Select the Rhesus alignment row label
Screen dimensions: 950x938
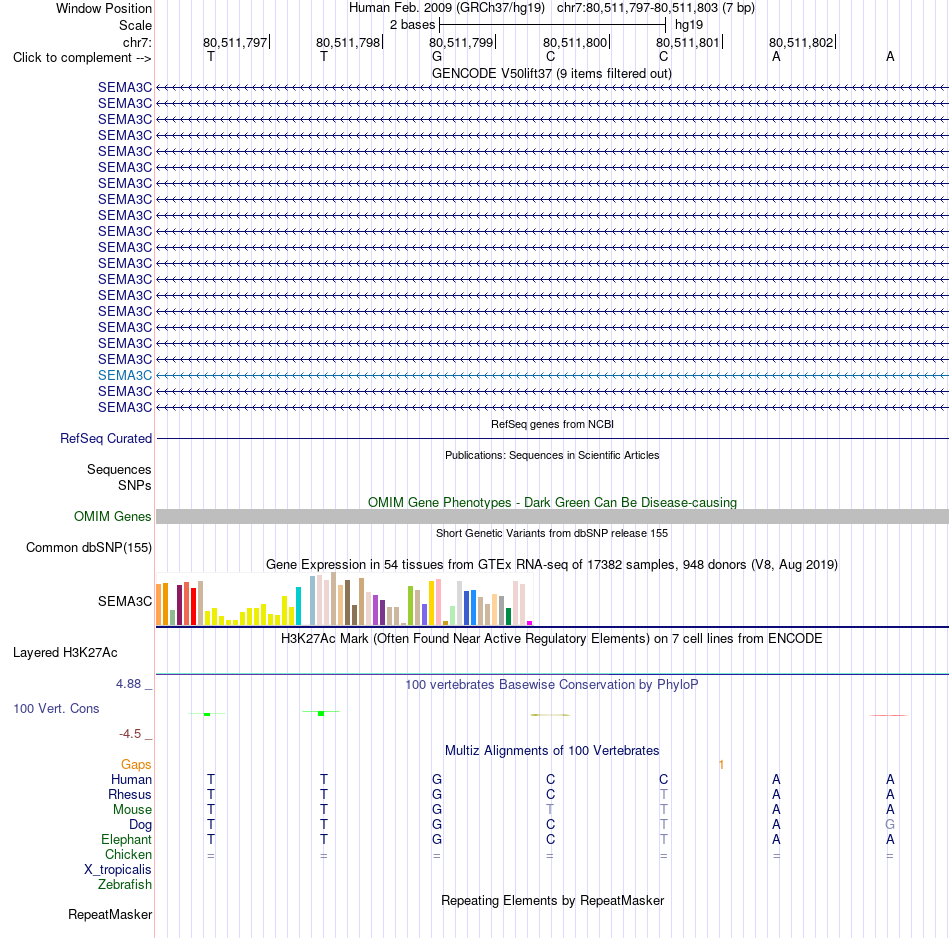coord(130,794)
